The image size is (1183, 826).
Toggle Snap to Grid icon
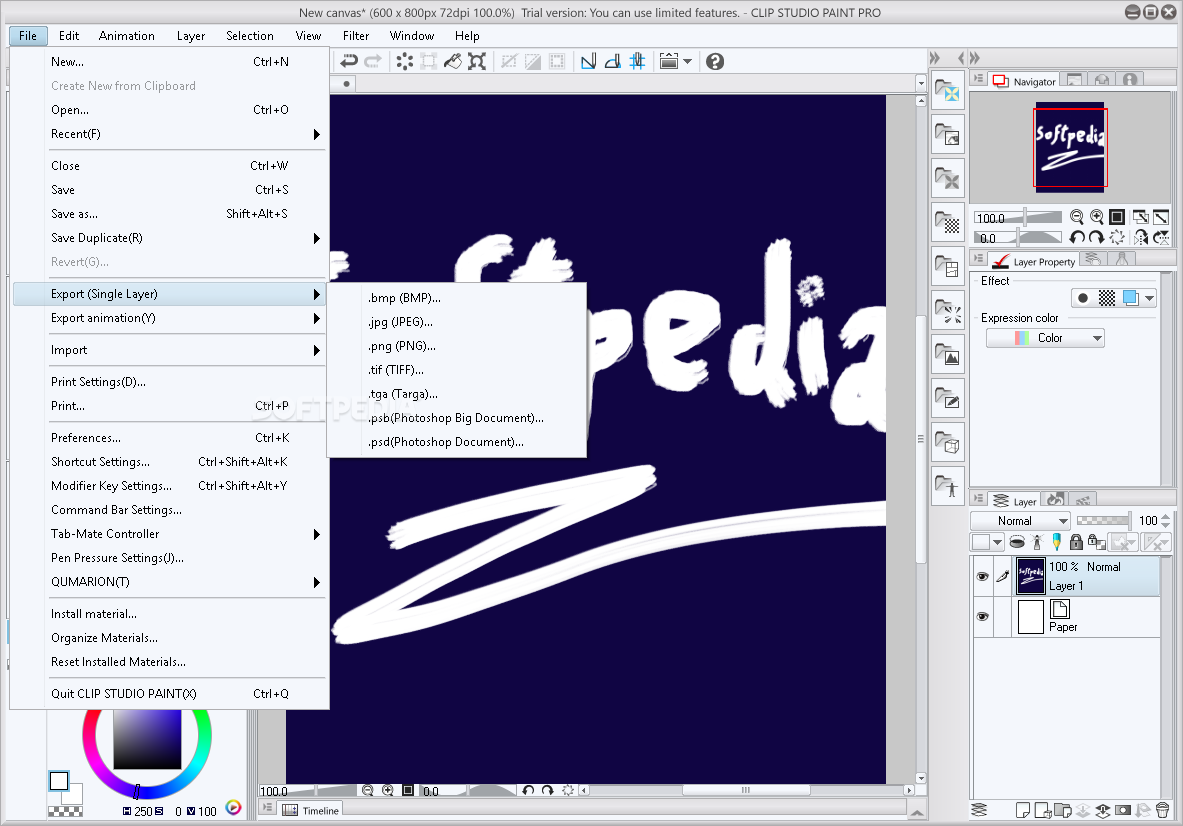[x=638, y=61]
